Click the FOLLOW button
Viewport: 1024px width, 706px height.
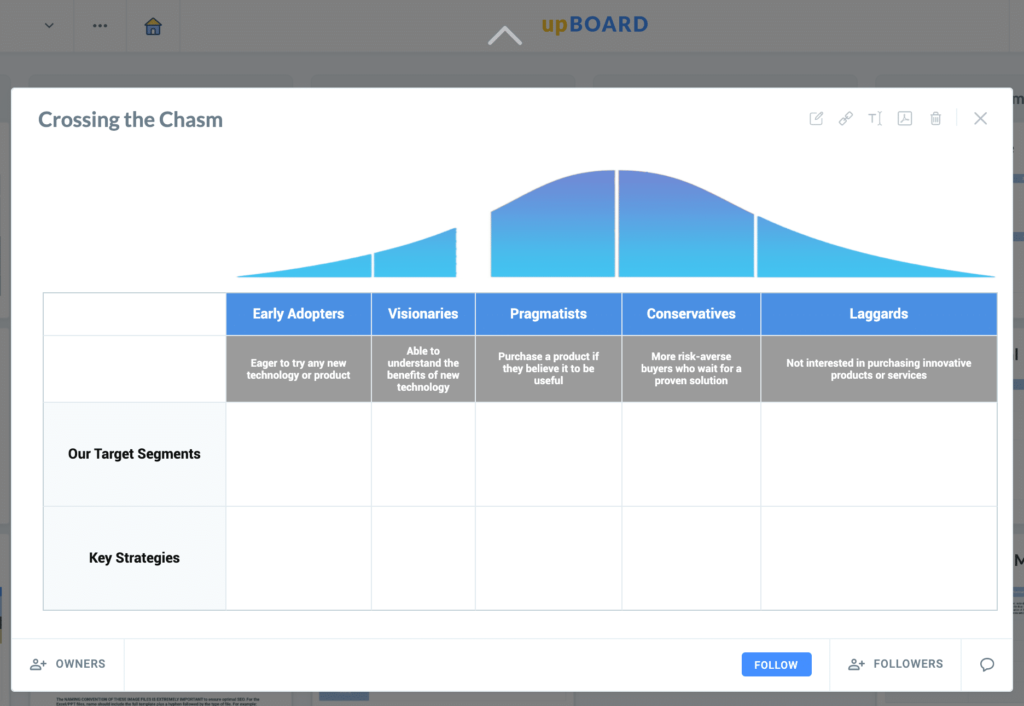pyautogui.click(x=776, y=664)
